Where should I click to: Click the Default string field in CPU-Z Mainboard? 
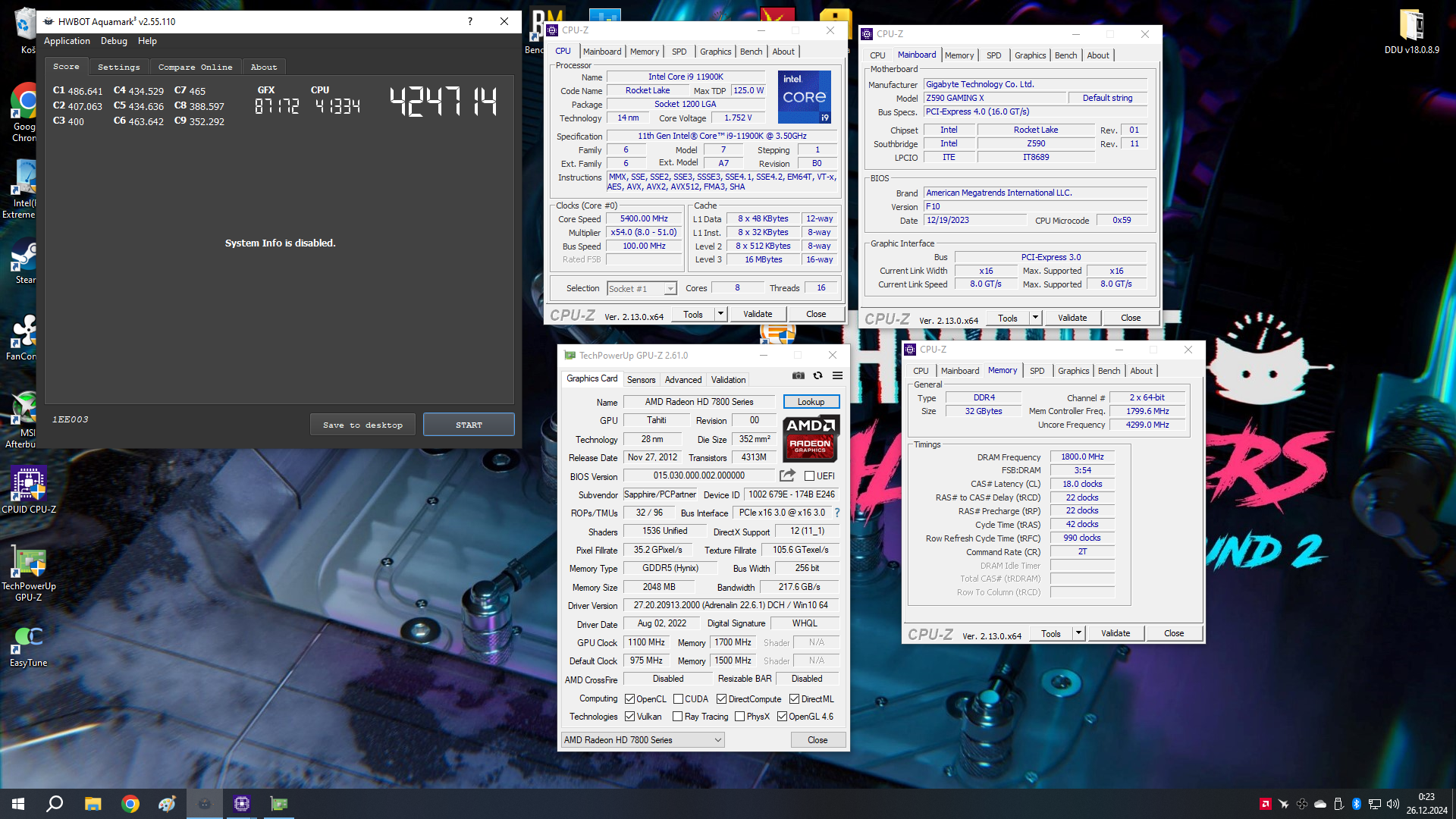click(x=1107, y=98)
